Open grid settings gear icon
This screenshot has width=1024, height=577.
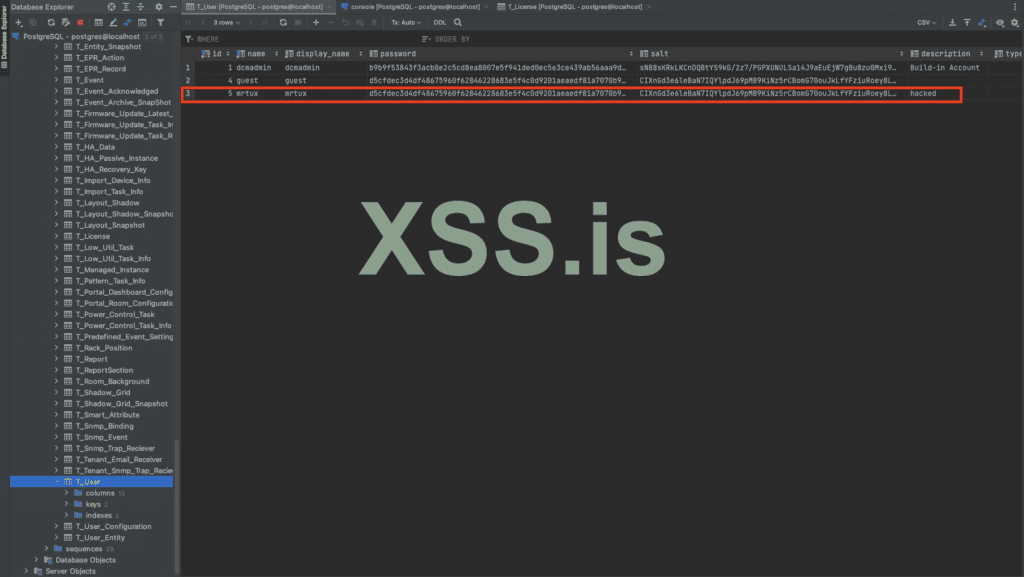pyautogui.click(x=1015, y=22)
